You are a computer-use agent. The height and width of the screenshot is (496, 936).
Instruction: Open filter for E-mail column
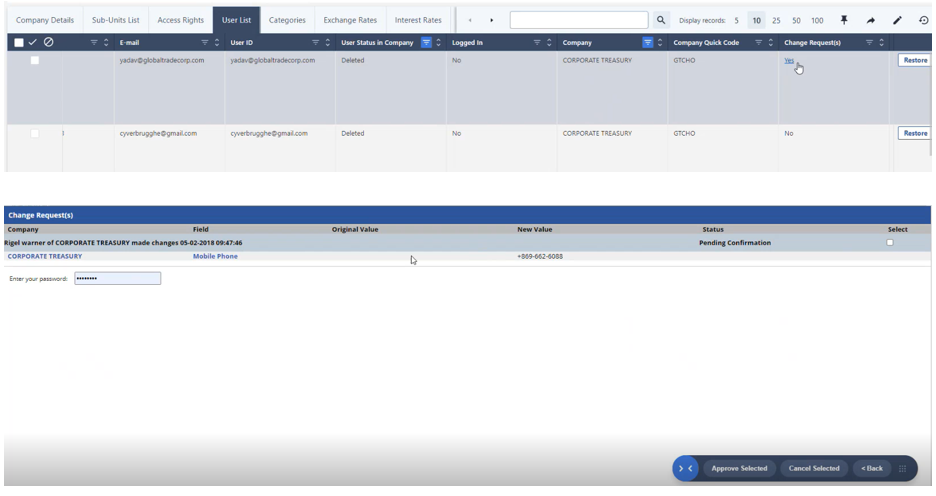click(x=205, y=42)
